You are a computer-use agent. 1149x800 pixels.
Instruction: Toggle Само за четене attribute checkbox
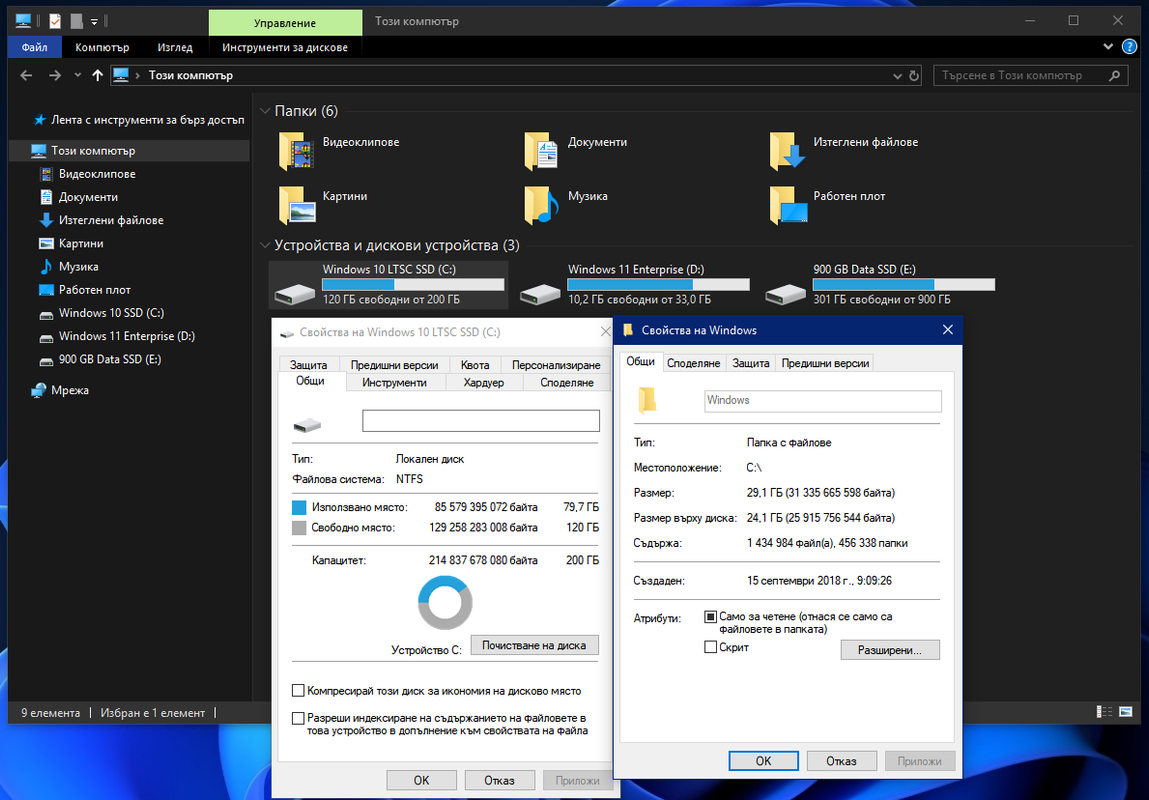point(710,617)
